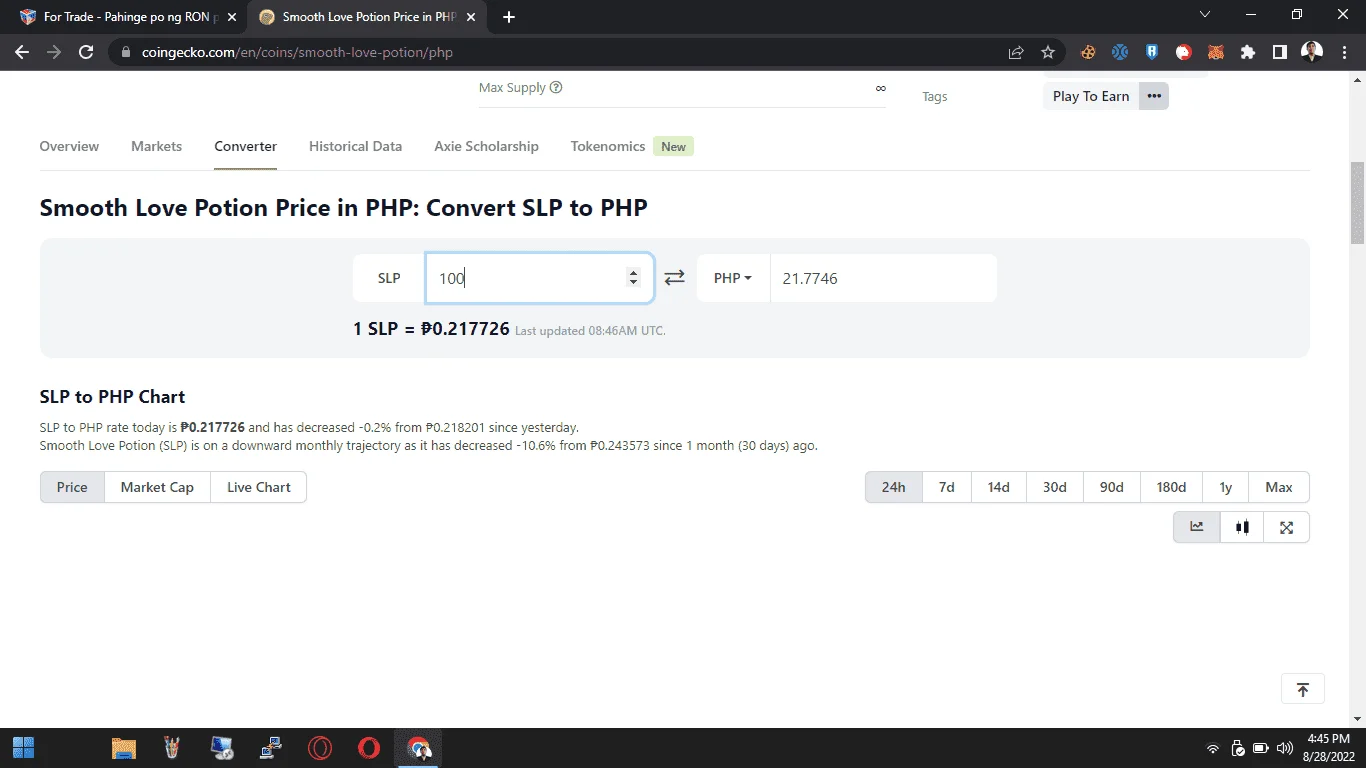Click the Safely Remove Hardware USB tray icon
Viewport: 1366px width, 768px height.
[1238, 748]
